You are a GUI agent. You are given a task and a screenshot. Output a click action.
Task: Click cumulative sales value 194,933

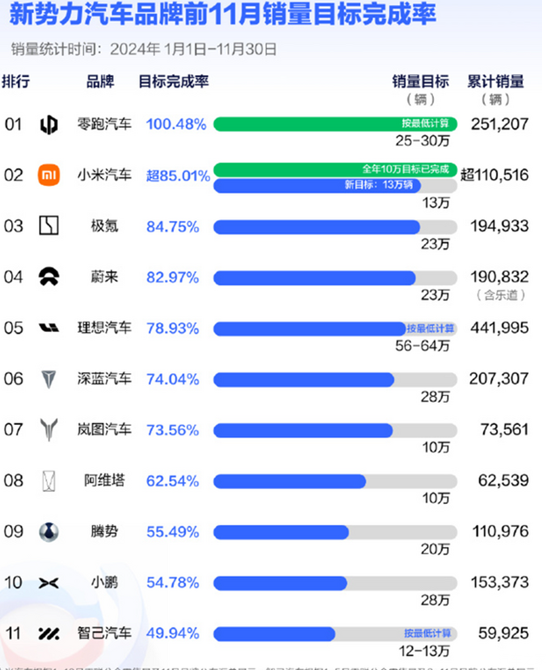500,226
